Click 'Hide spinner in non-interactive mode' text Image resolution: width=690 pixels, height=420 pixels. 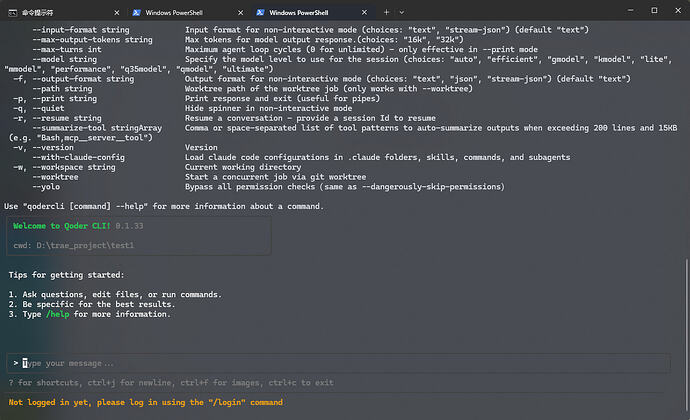point(268,108)
